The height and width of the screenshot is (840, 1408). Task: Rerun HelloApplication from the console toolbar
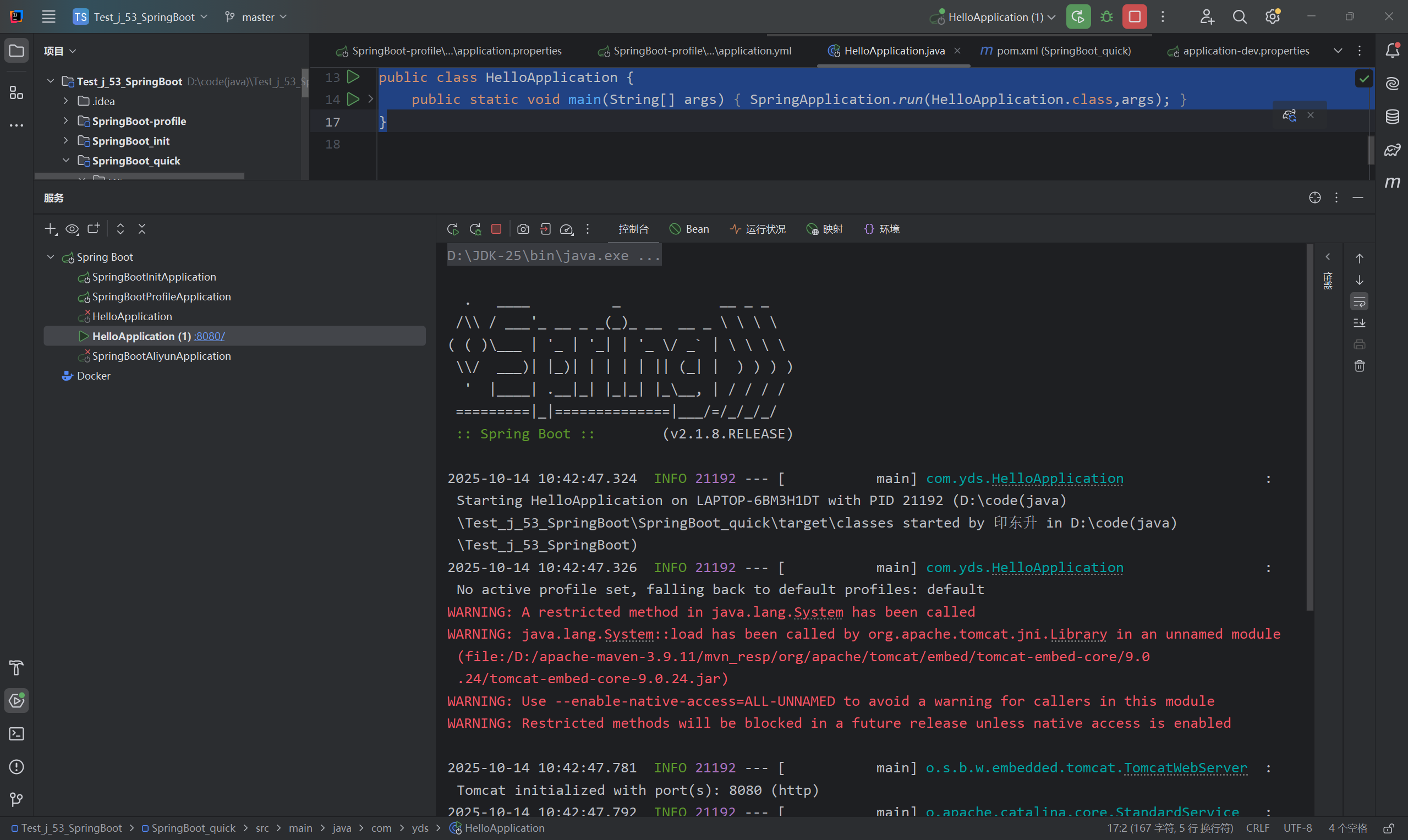pos(452,229)
